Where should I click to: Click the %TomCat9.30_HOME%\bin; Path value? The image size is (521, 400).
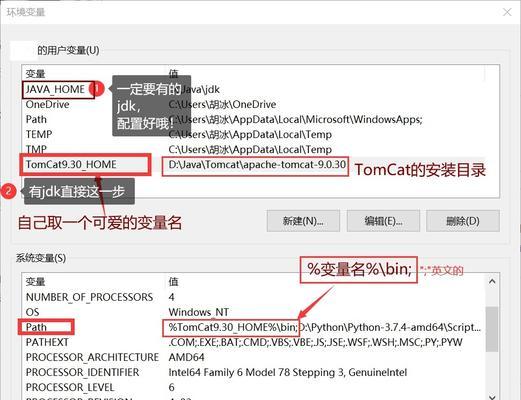(233, 327)
